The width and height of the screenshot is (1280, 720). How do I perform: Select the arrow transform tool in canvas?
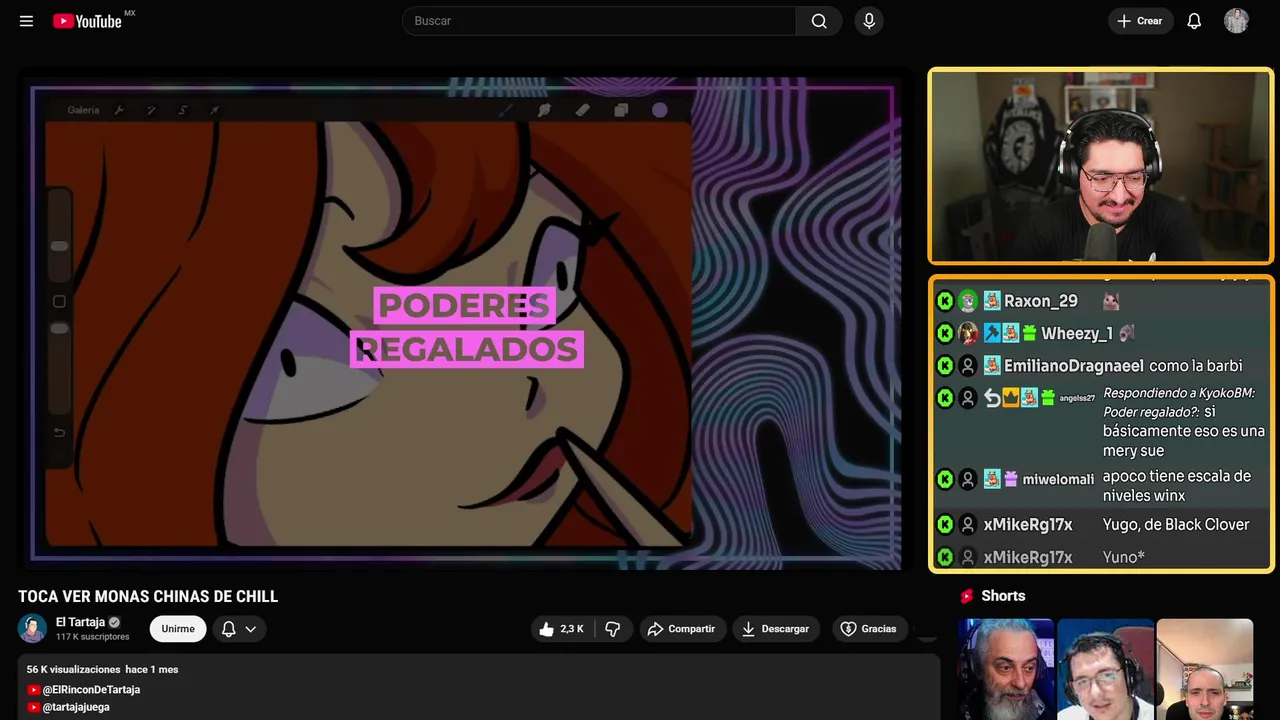coord(214,110)
